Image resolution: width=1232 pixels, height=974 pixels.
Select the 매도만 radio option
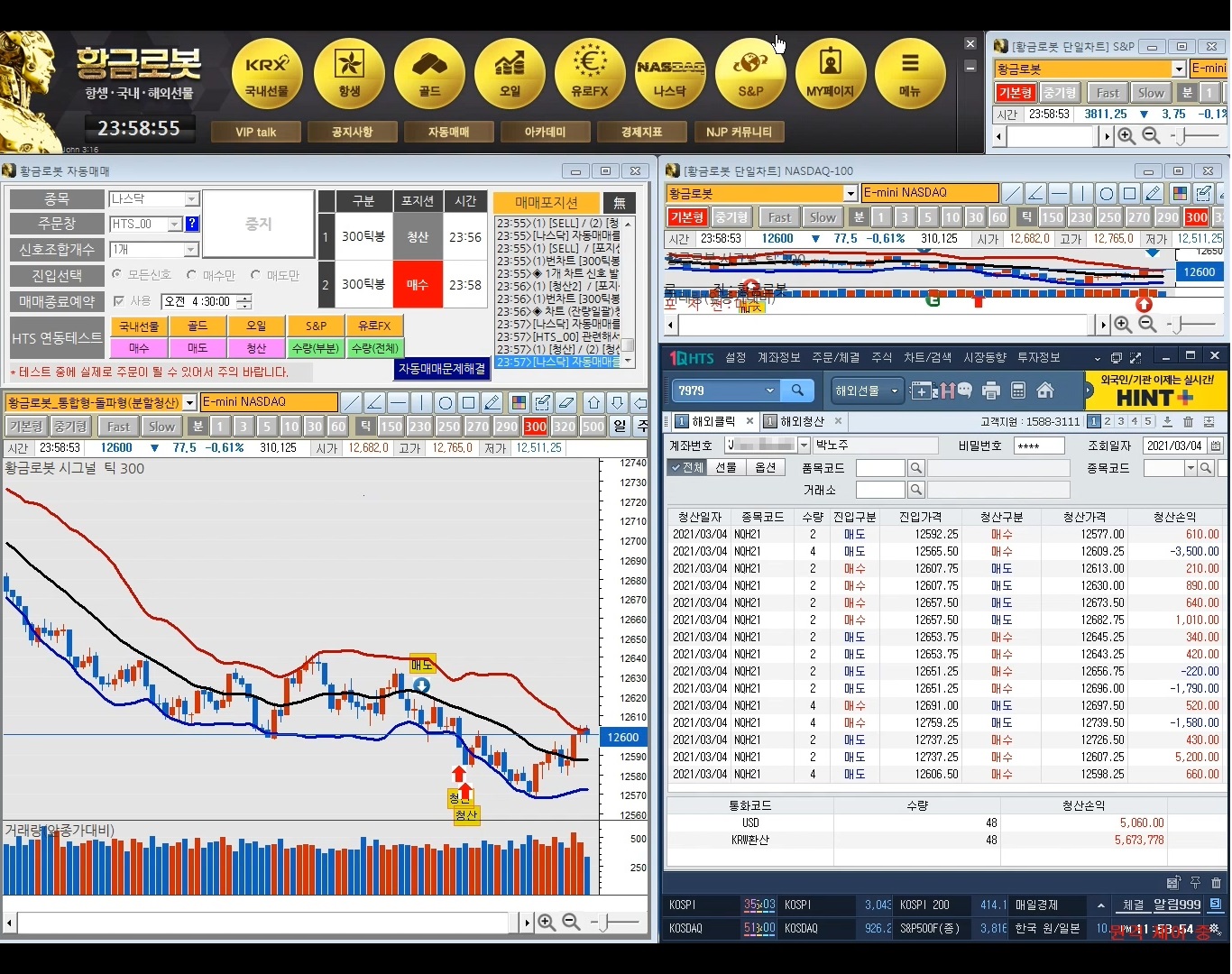point(256,275)
